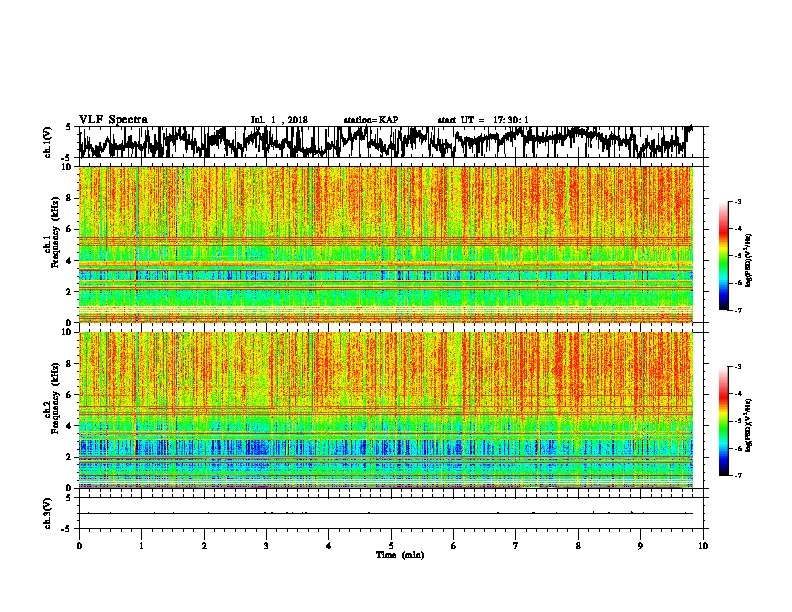Click the ch.1 colorbar log(PSD) label
792x612 pixels.
click(748, 261)
